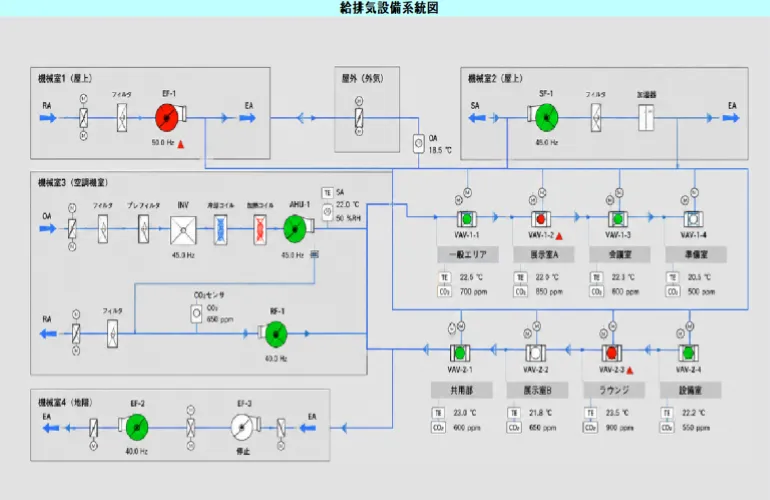This screenshot has width=770, height=500.
Task: Click the 一般エリア room label
Action: coord(468,254)
